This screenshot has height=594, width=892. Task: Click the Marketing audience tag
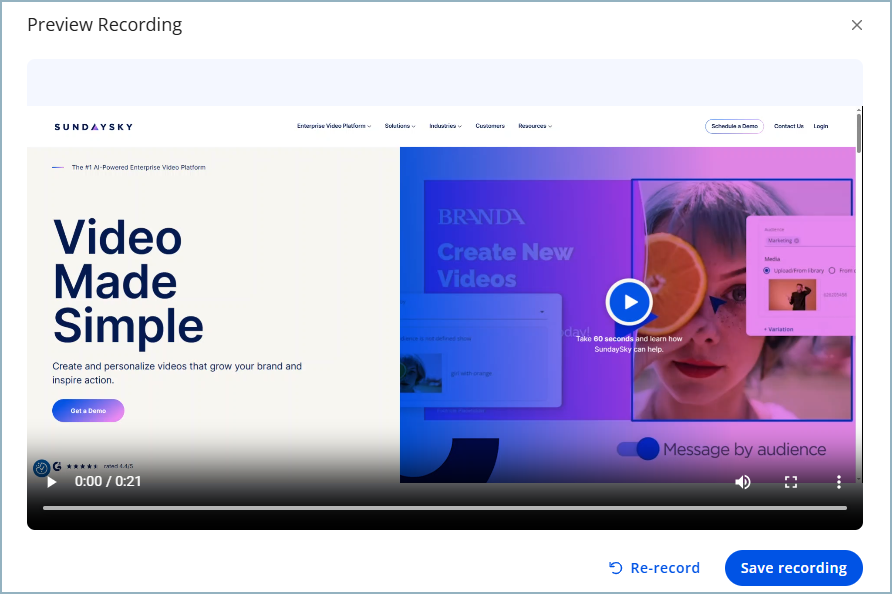783,241
